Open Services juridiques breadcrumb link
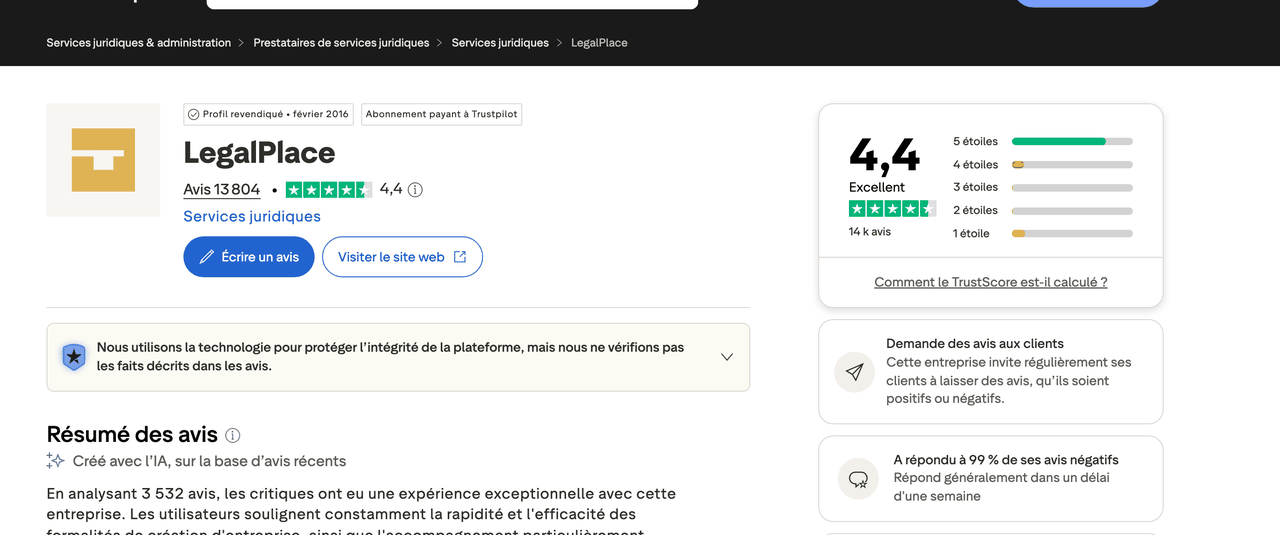The width and height of the screenshot is (1280, 535). click(500, 43)
